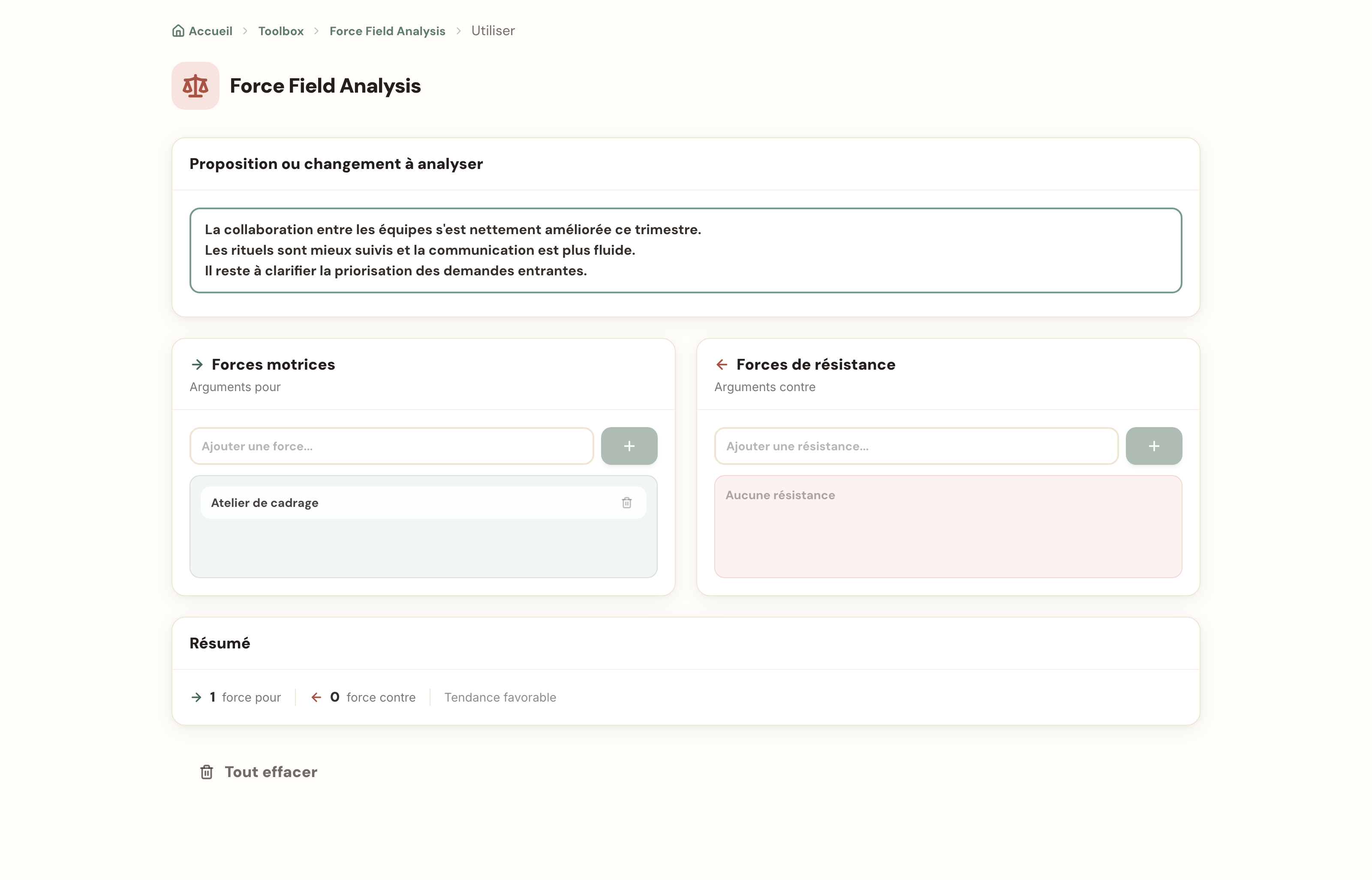
Task: Click the Aucune résistance empty area
Action: 948,527
